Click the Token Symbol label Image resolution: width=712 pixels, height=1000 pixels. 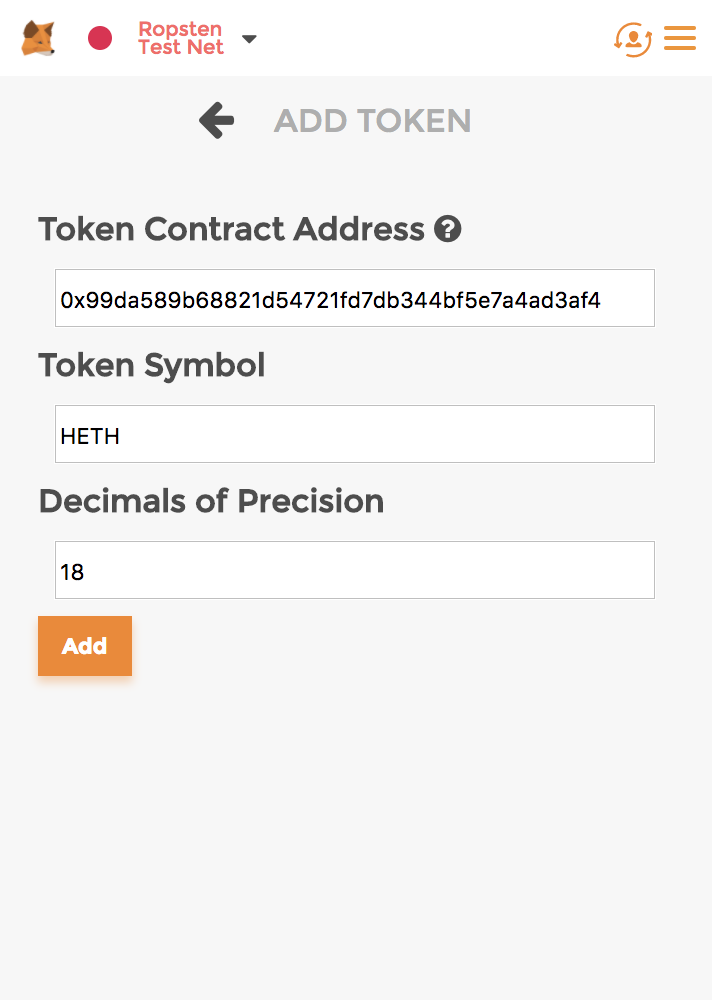click(x=152, y=366)
